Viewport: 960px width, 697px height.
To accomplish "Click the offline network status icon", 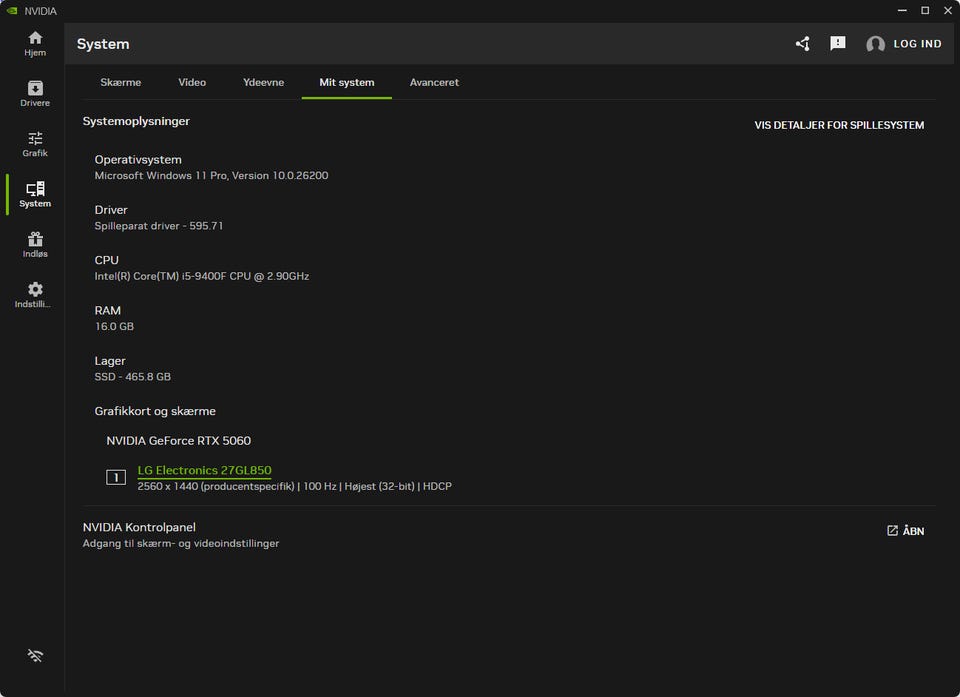I will click(35, 656).
